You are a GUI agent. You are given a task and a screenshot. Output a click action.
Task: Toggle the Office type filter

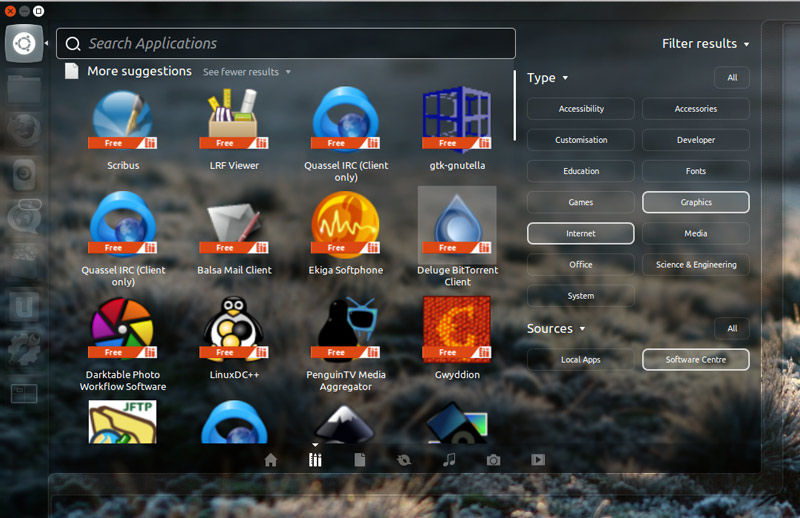581,264
